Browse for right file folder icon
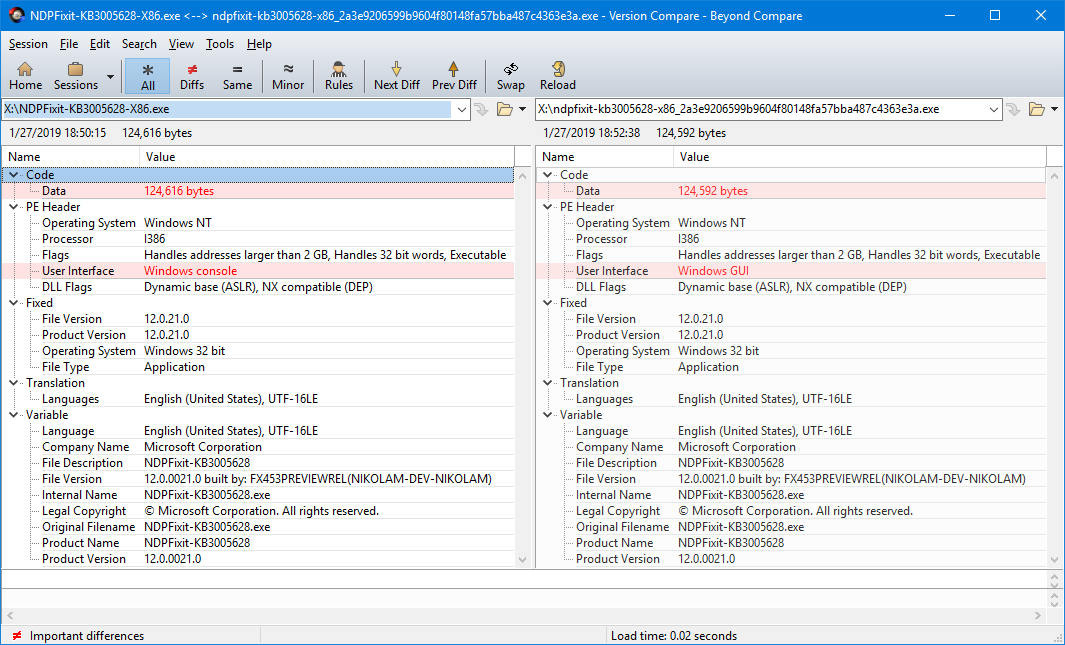 (1036, 109)
